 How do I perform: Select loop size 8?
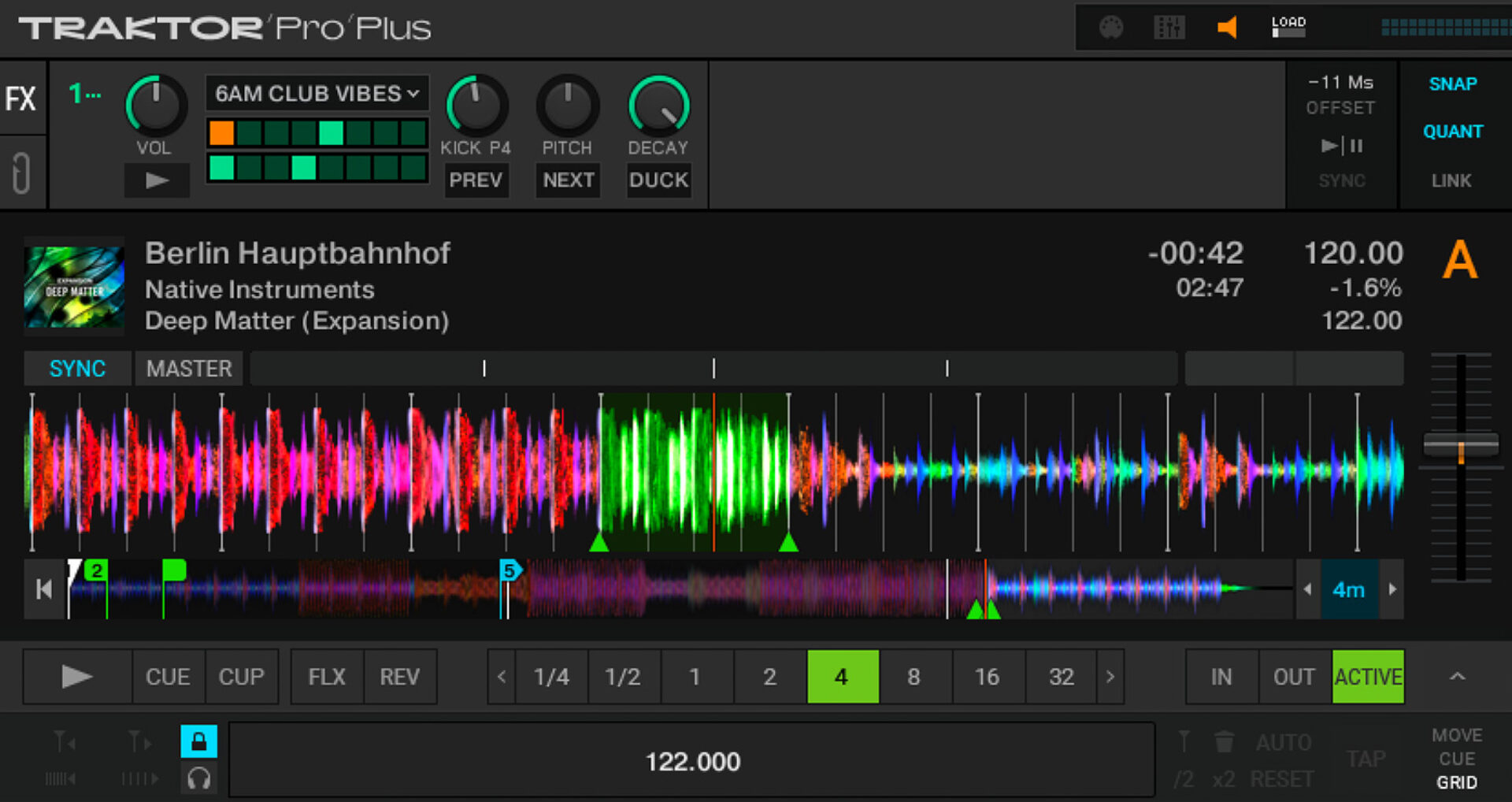coord(914,677)
